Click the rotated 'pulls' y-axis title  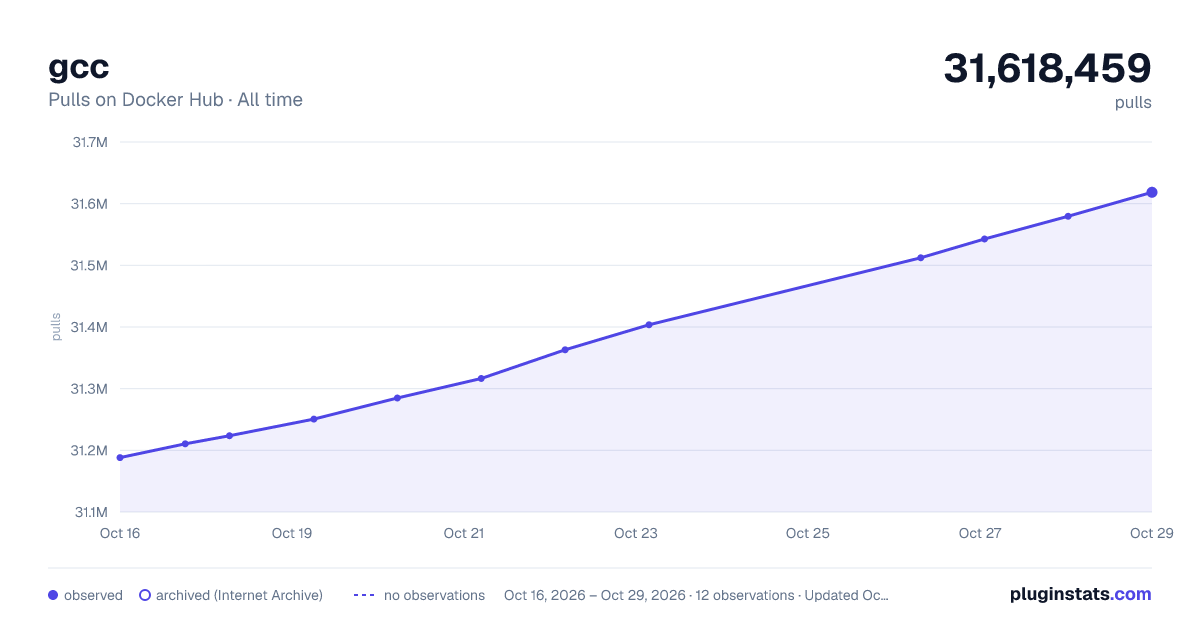tap(56, 327)
